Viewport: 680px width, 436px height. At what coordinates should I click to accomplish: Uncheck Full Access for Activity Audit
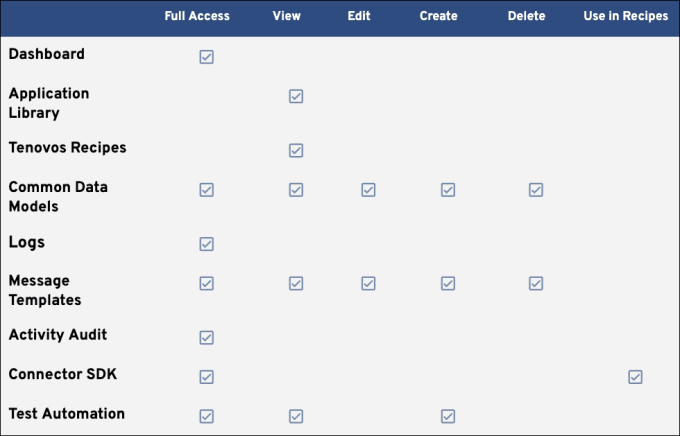(206, 337)
